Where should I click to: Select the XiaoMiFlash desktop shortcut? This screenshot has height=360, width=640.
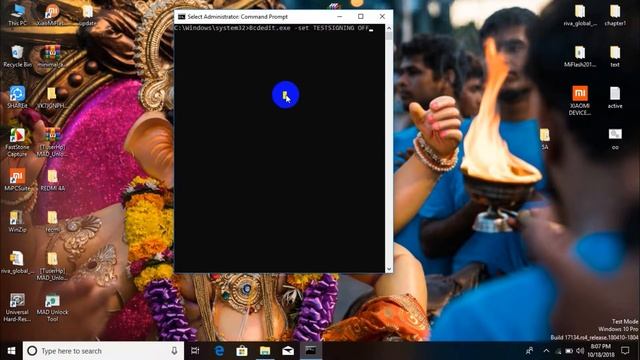pos(52,15)
